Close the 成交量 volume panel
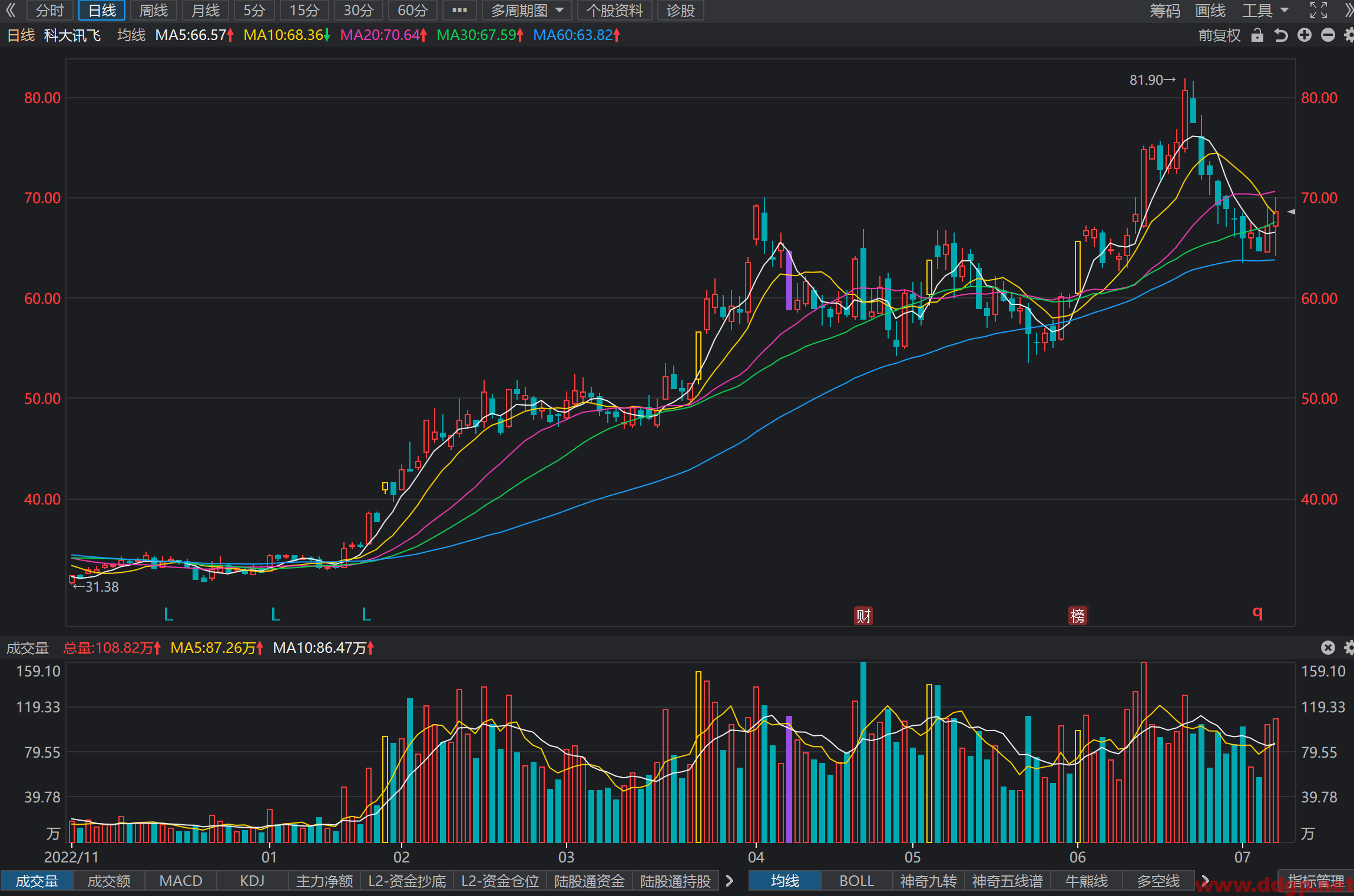This screenshot has height=896, width=1354. pyautogui.click(x=1328, y=648)
